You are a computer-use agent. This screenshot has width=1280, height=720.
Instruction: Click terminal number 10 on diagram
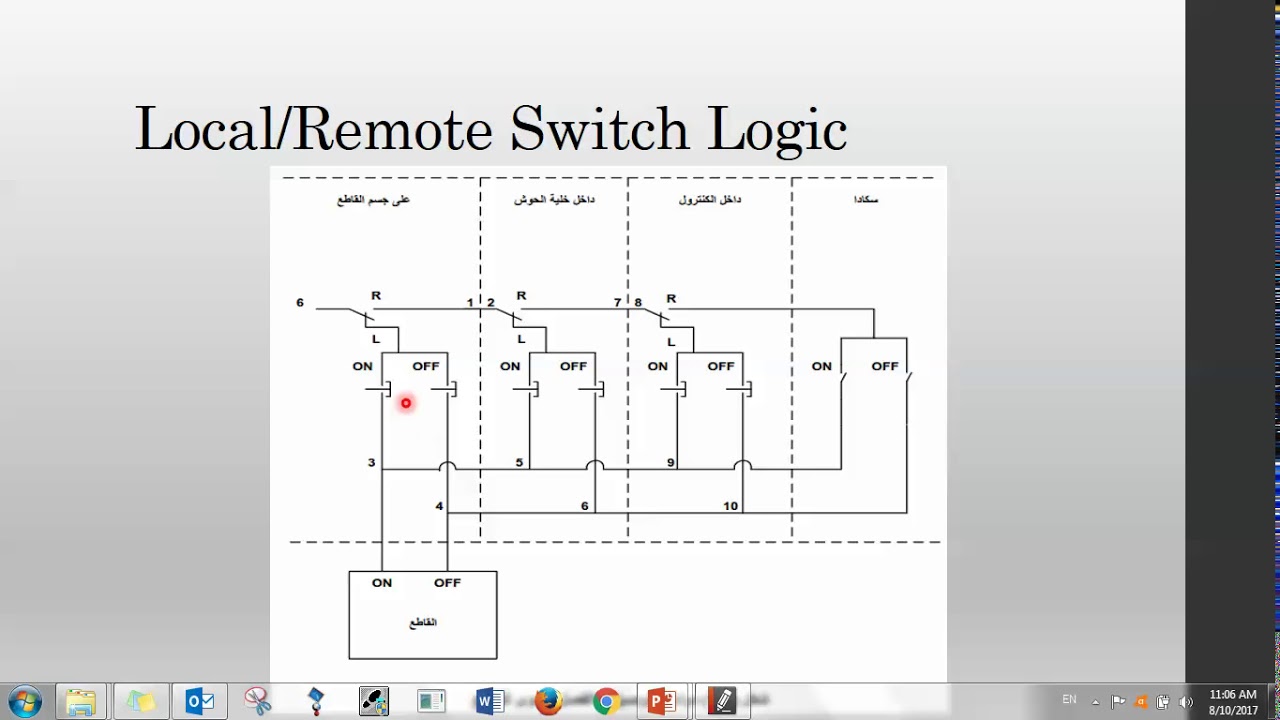coord(731,506)
